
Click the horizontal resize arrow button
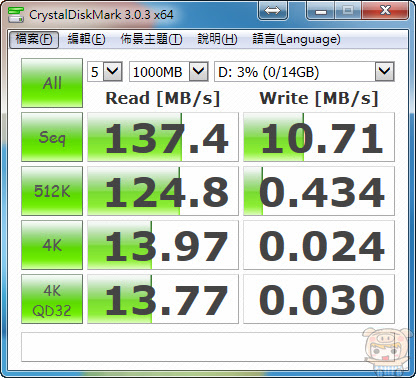pyautogui.click(x=273, y=11)
